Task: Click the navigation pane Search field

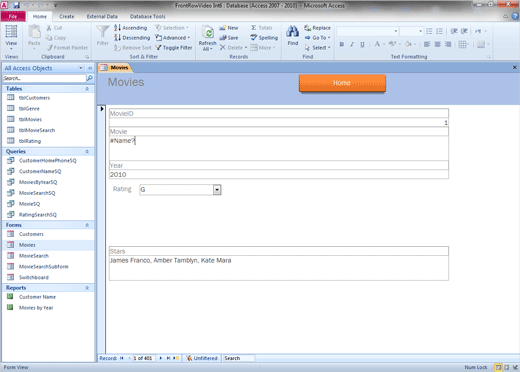Action: (x=44, y=78)
